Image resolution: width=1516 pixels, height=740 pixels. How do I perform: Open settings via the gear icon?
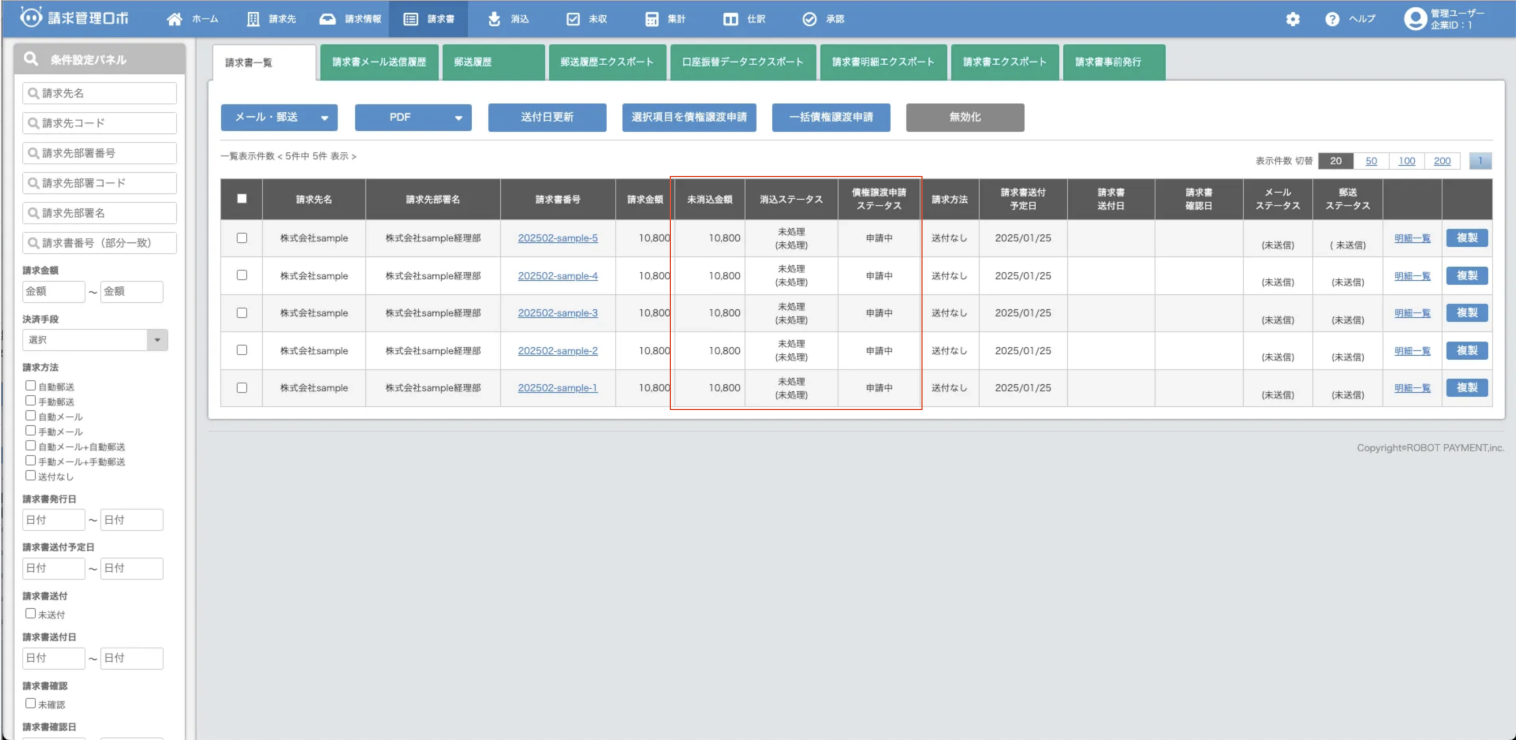(1293, 19)
